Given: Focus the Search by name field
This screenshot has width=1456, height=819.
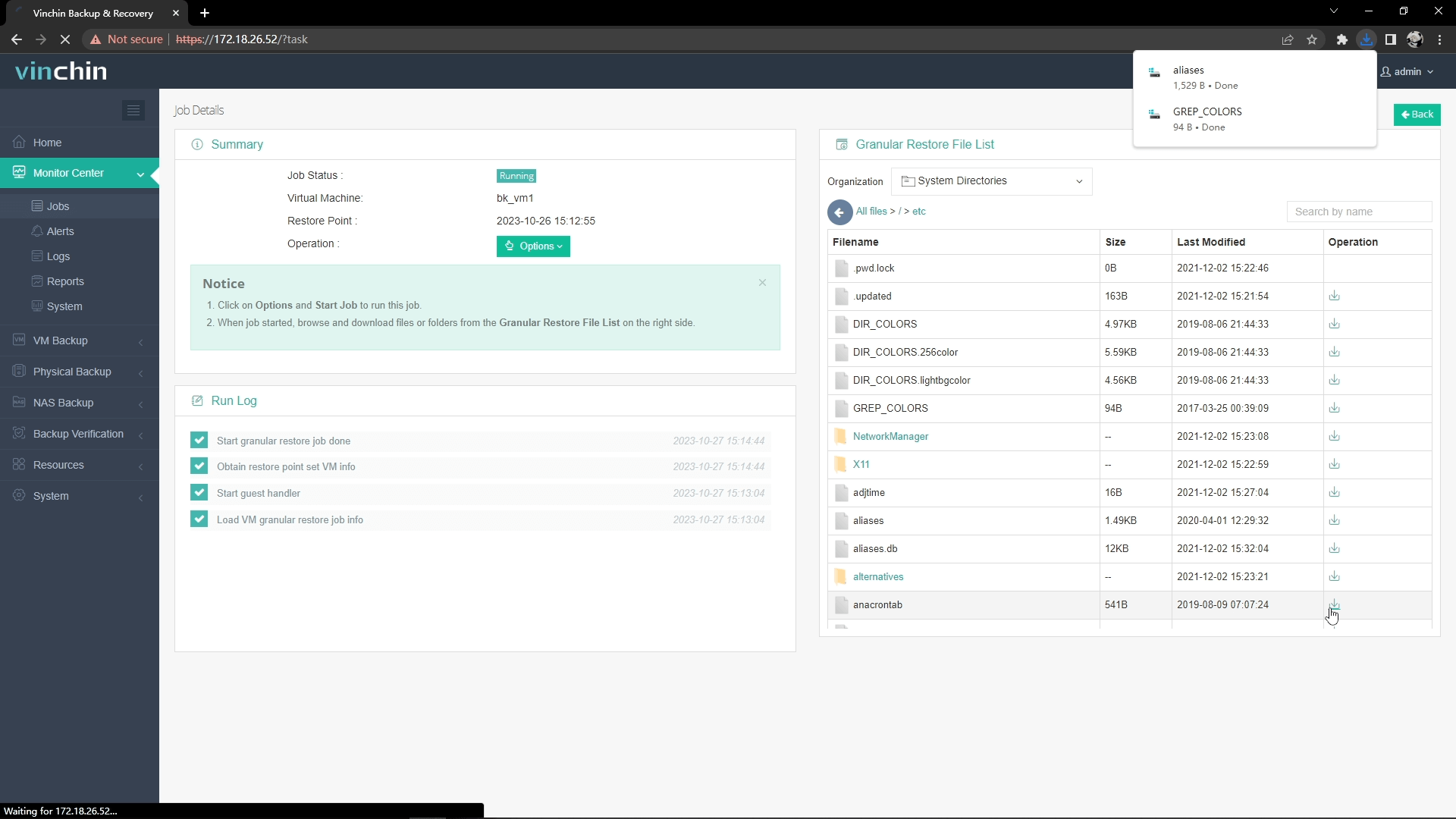Looking at the screenshot, I should pos(1359,212).
